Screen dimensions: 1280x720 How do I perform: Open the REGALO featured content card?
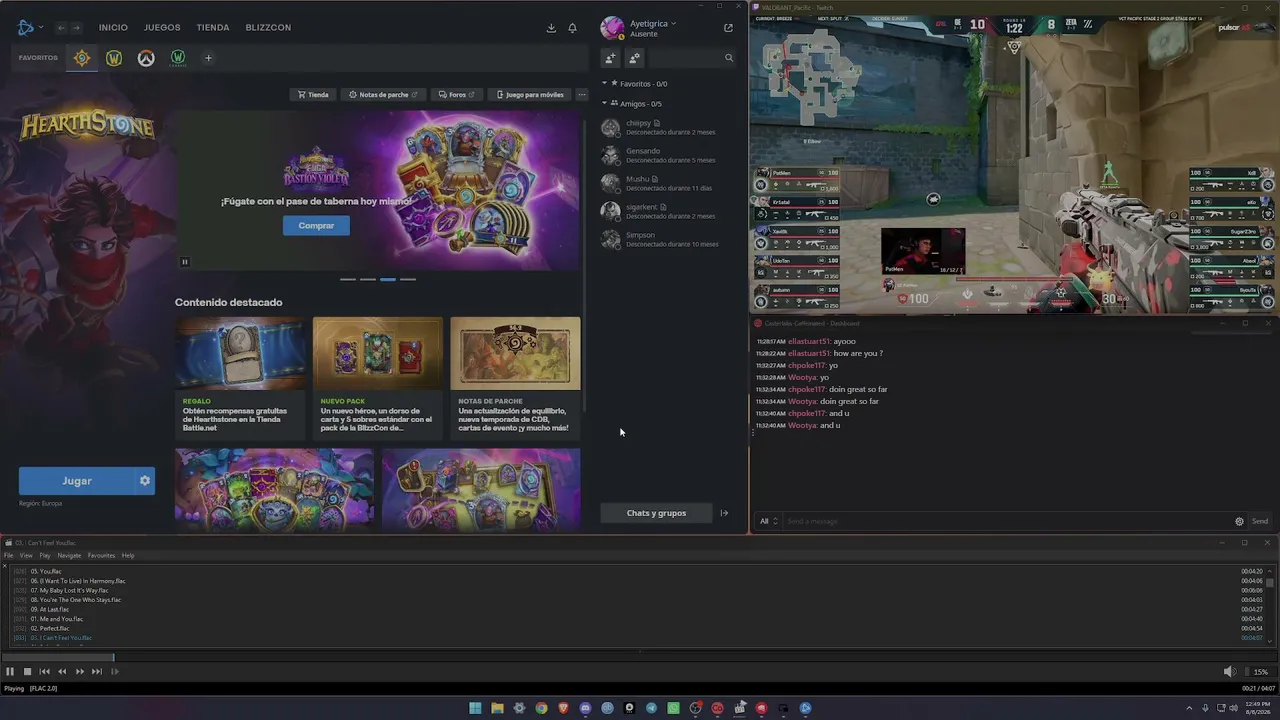click(240, 377)
